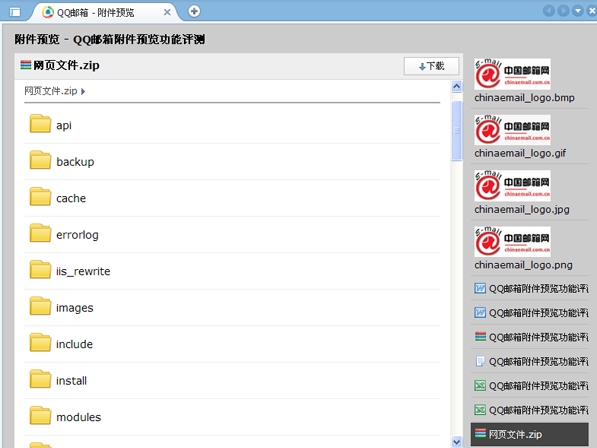Click the images folder name

75,308
